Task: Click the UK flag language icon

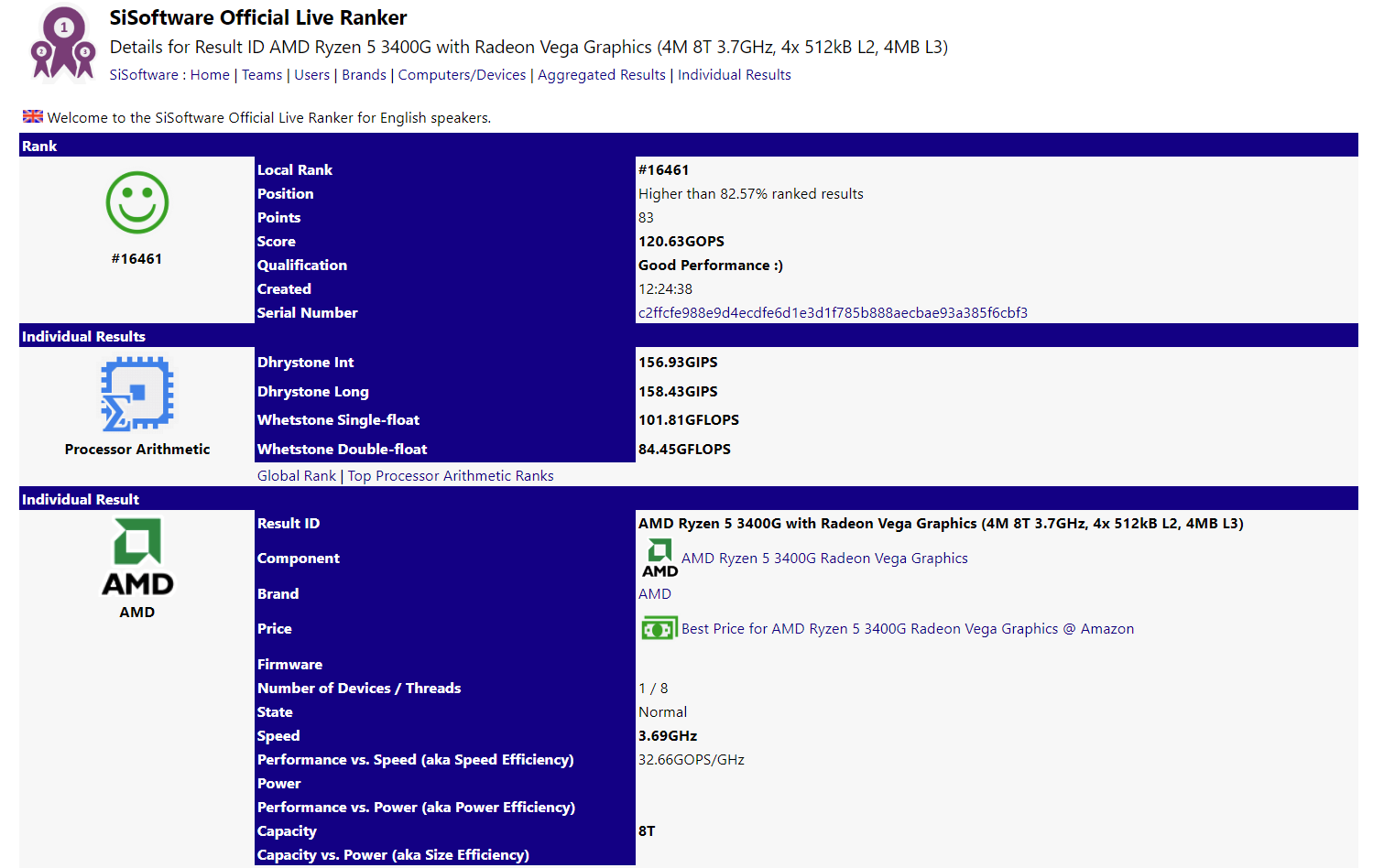Action: 33,117
